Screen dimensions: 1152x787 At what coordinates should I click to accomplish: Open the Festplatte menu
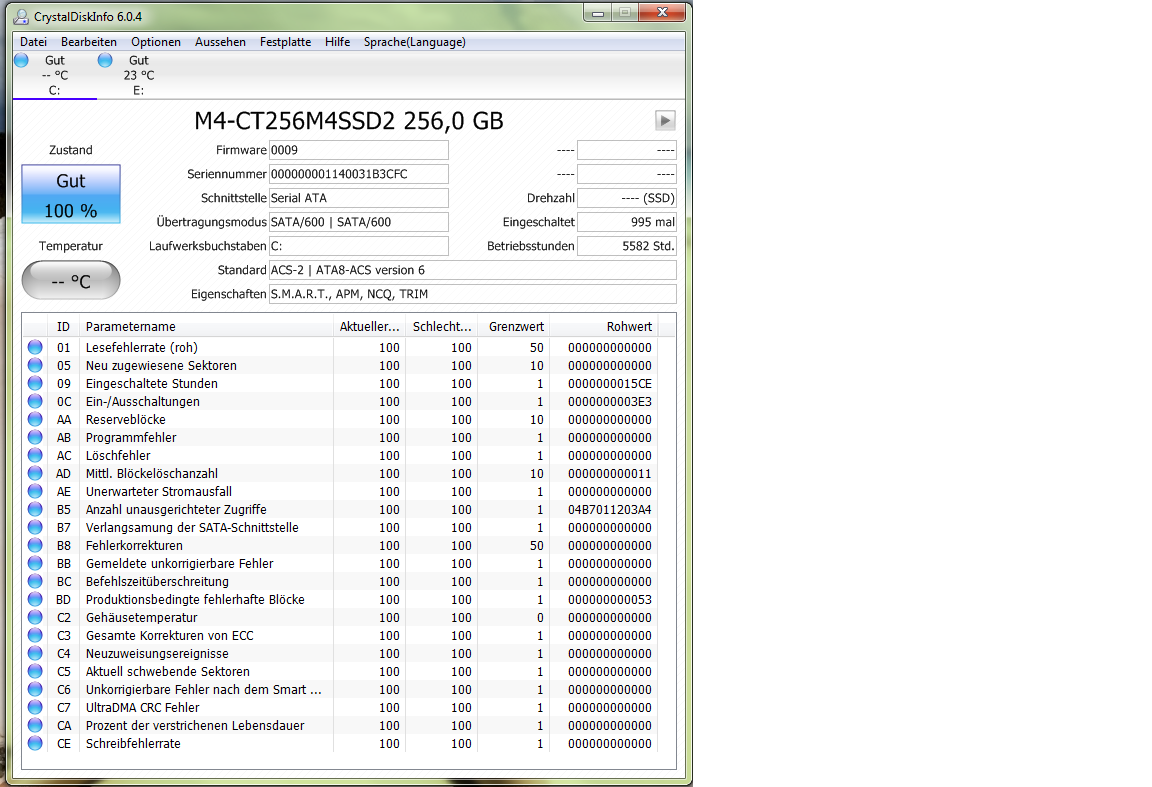285,42
